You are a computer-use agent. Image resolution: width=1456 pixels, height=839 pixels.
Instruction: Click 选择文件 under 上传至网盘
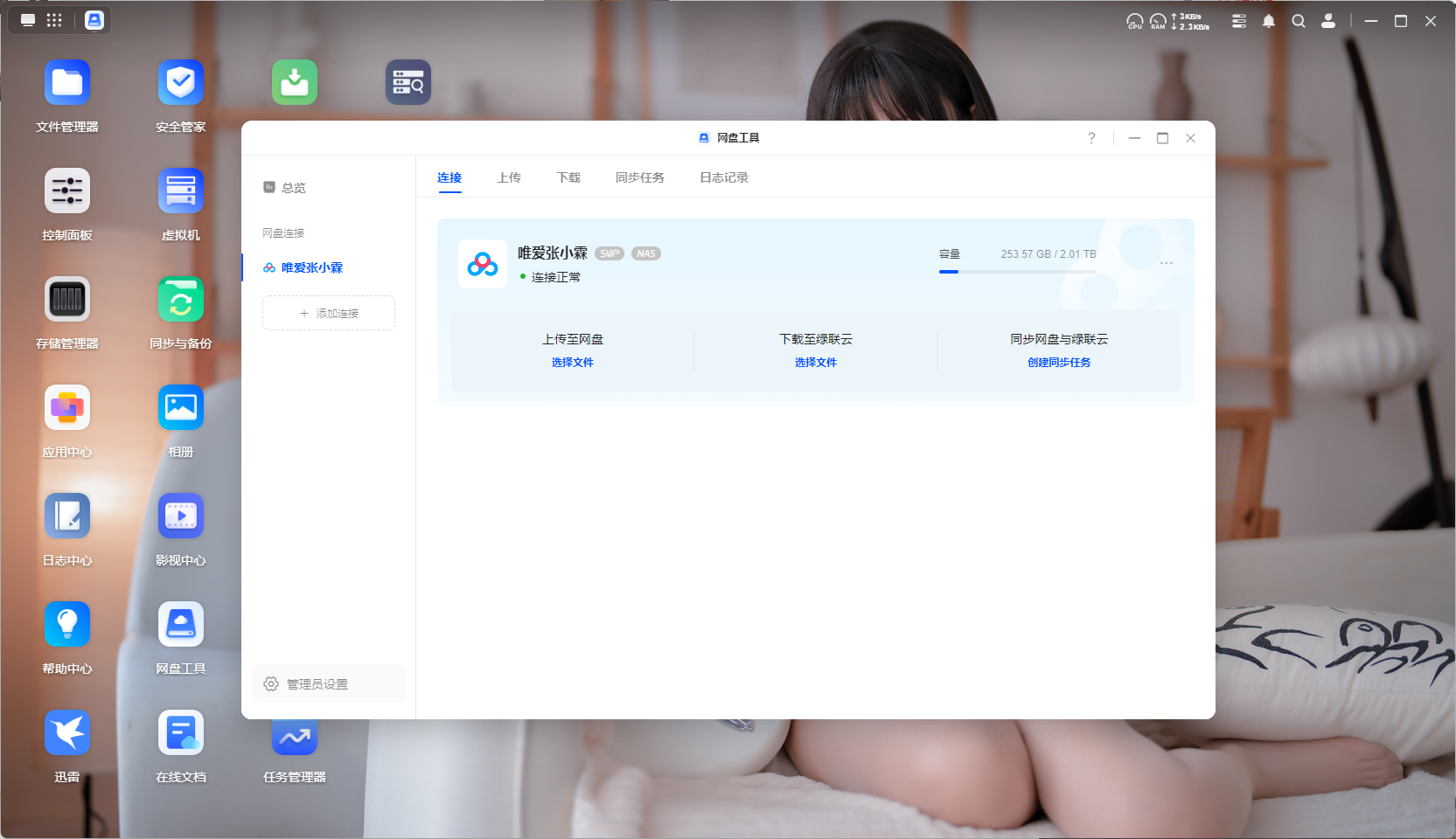coord(573,362)
